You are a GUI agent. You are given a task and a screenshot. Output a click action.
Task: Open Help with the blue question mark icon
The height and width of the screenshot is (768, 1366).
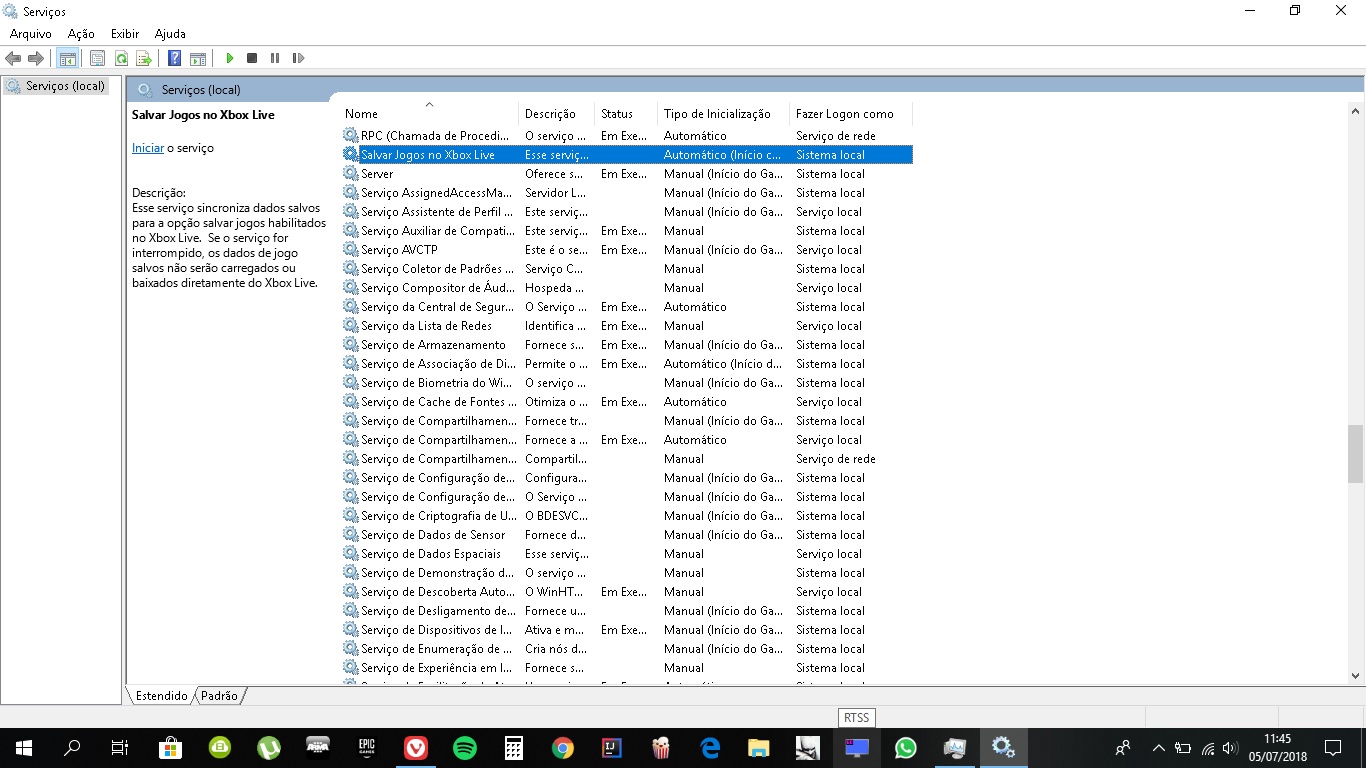click(x=174, y=59)
